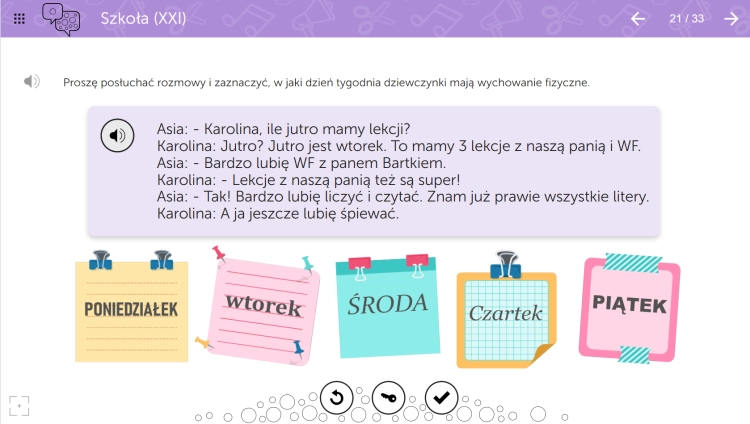This screenshot has height=424, width=750.
Task: Select the PONIEDZIAŁEK note card
Action: [x=132, y=306]
